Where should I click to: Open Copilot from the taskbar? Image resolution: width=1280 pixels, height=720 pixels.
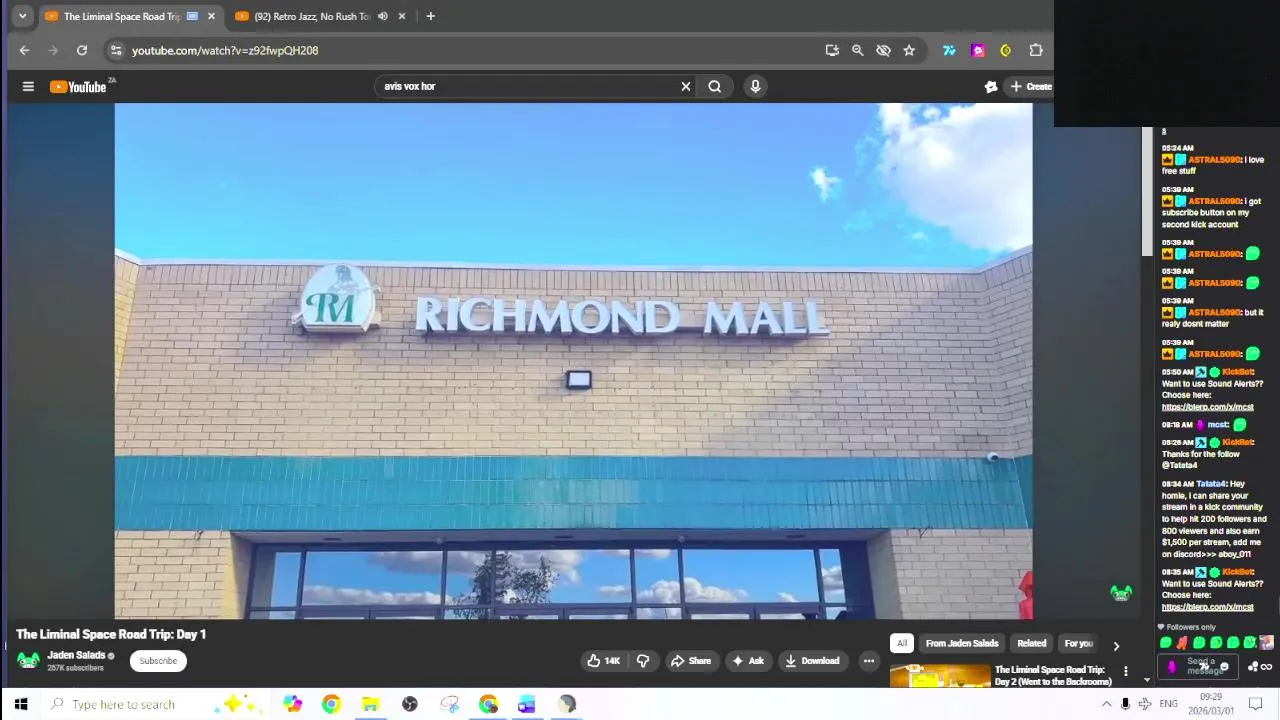tap(291, 705)
